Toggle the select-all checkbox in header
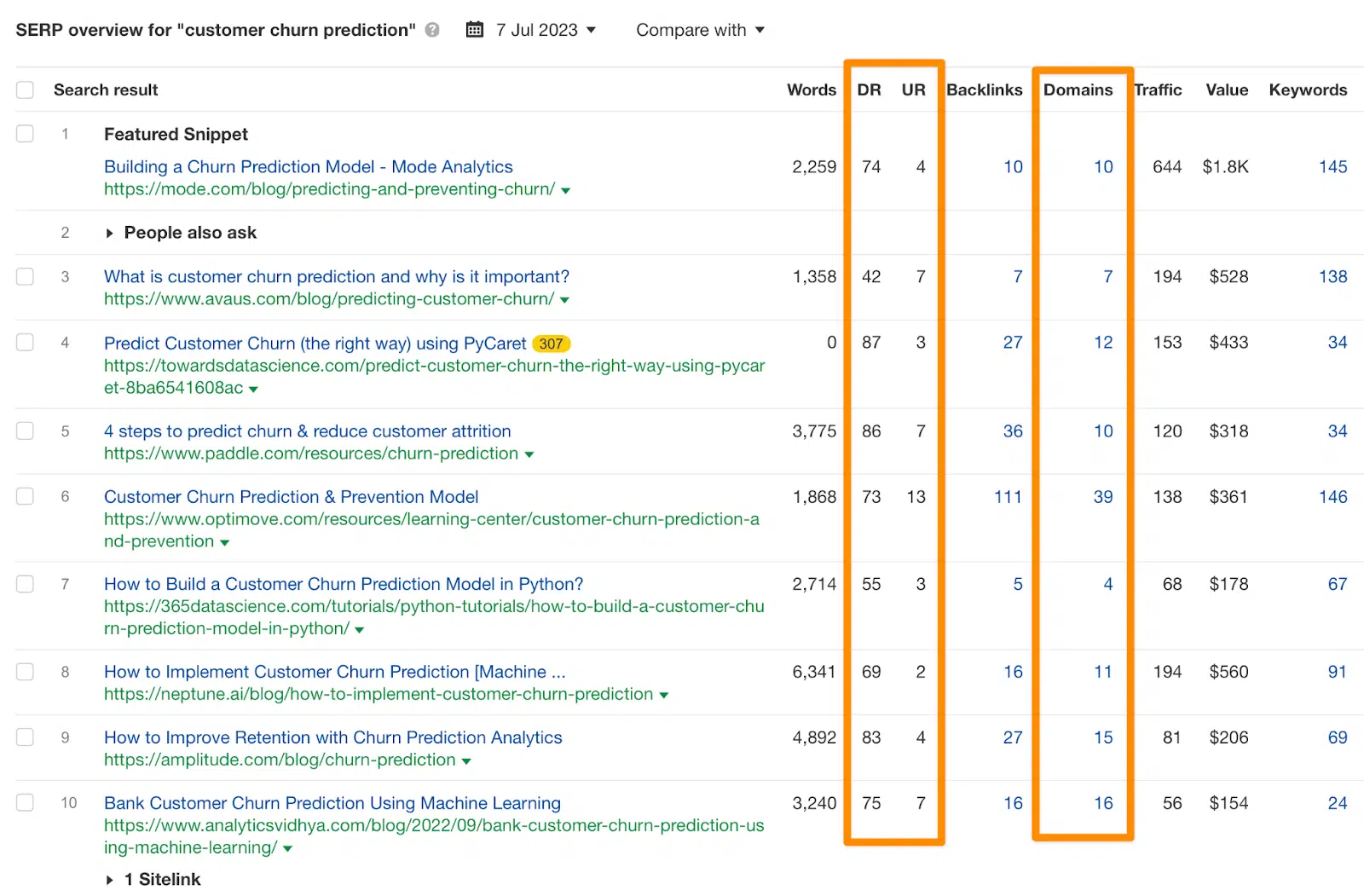Image resolution: width=1364 pixels, height=896 pixels. click(26, 90)
